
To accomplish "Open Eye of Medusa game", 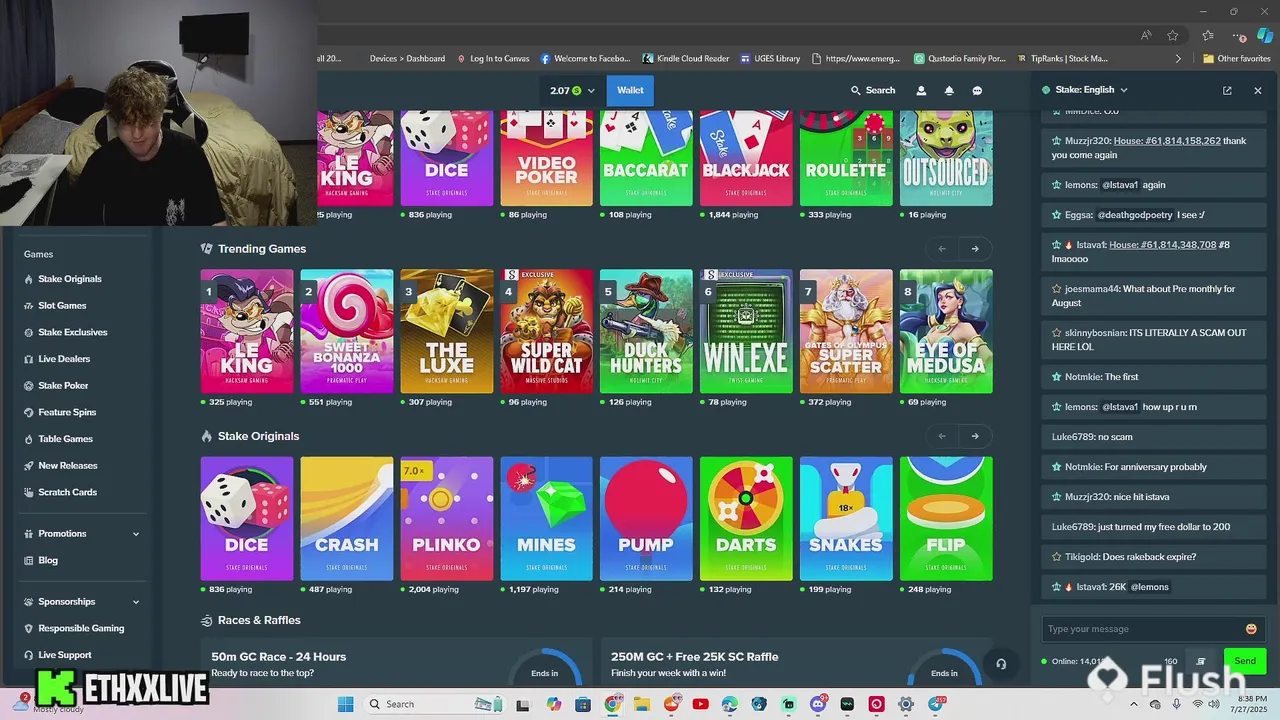I will click(x=946, y=331).
